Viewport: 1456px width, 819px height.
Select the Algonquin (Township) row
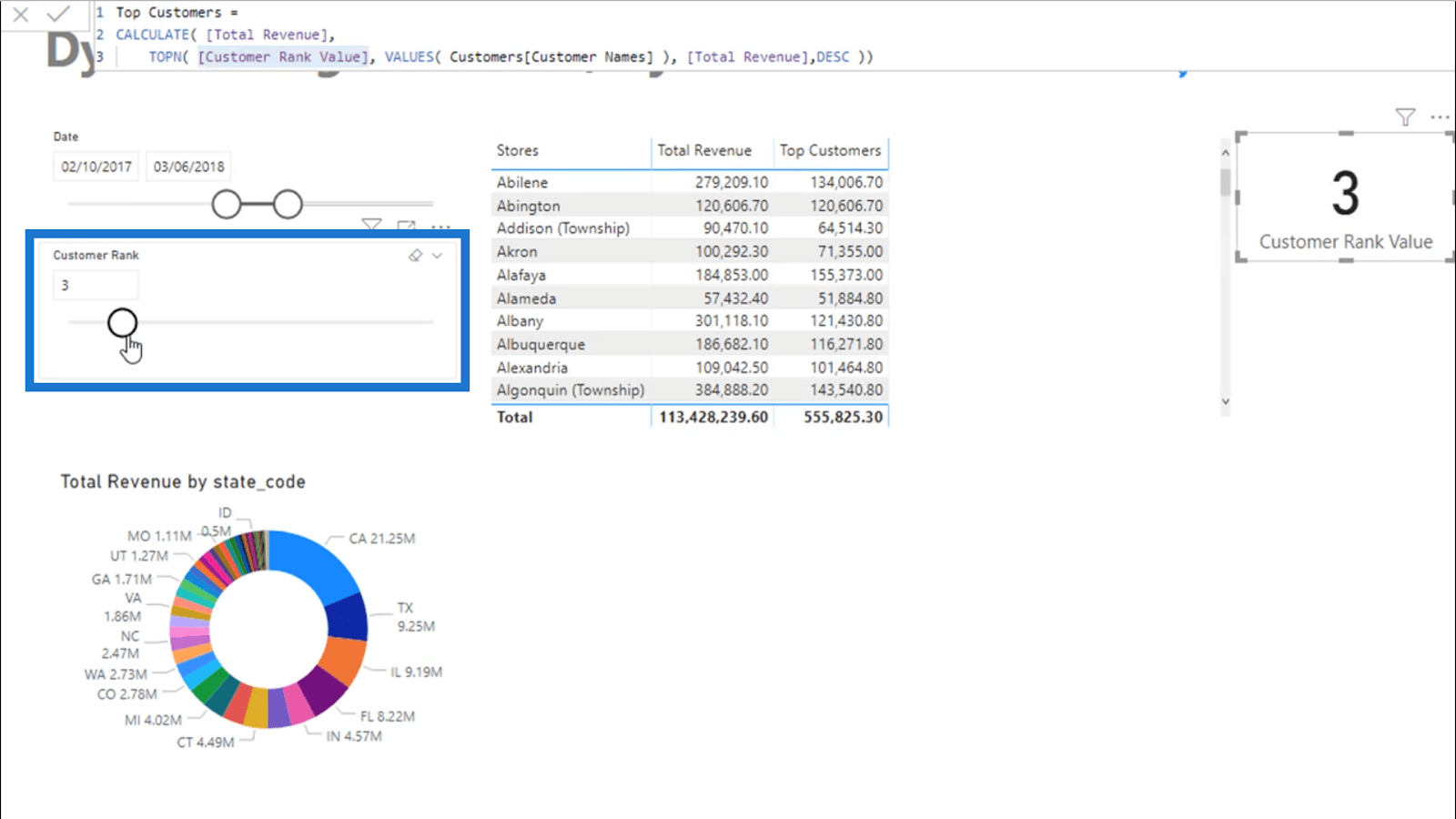[690, 390]
